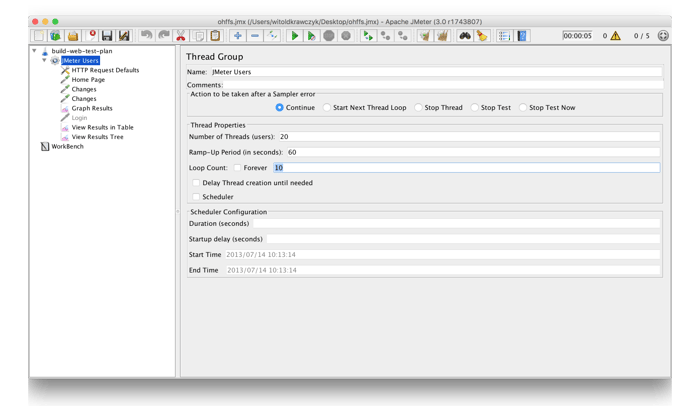The width and height of the screenshot is (700, 419).
Task: Select the WorkBench tree item
Action: [67, 146]
